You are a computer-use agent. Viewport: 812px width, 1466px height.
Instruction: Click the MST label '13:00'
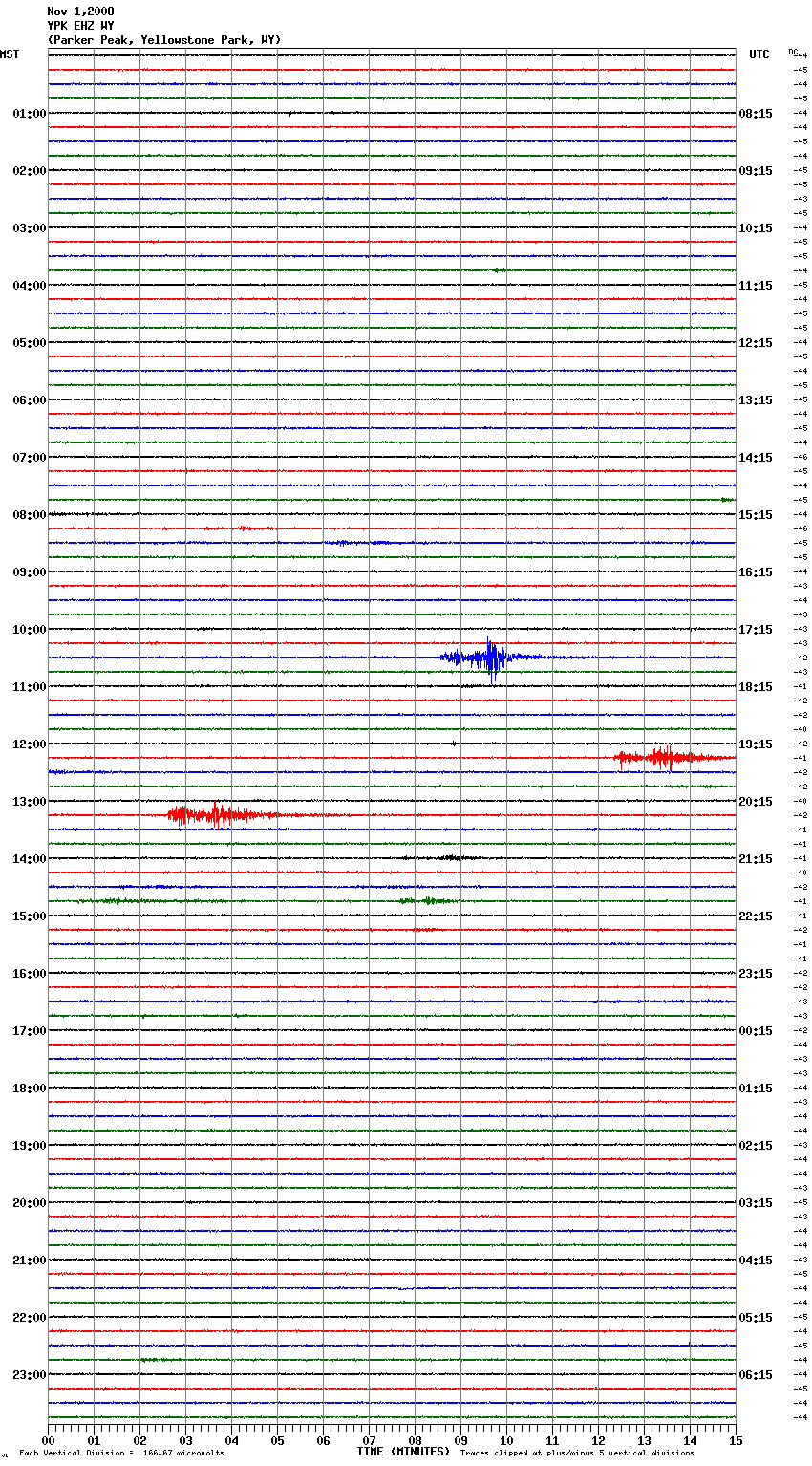point(30,802)
